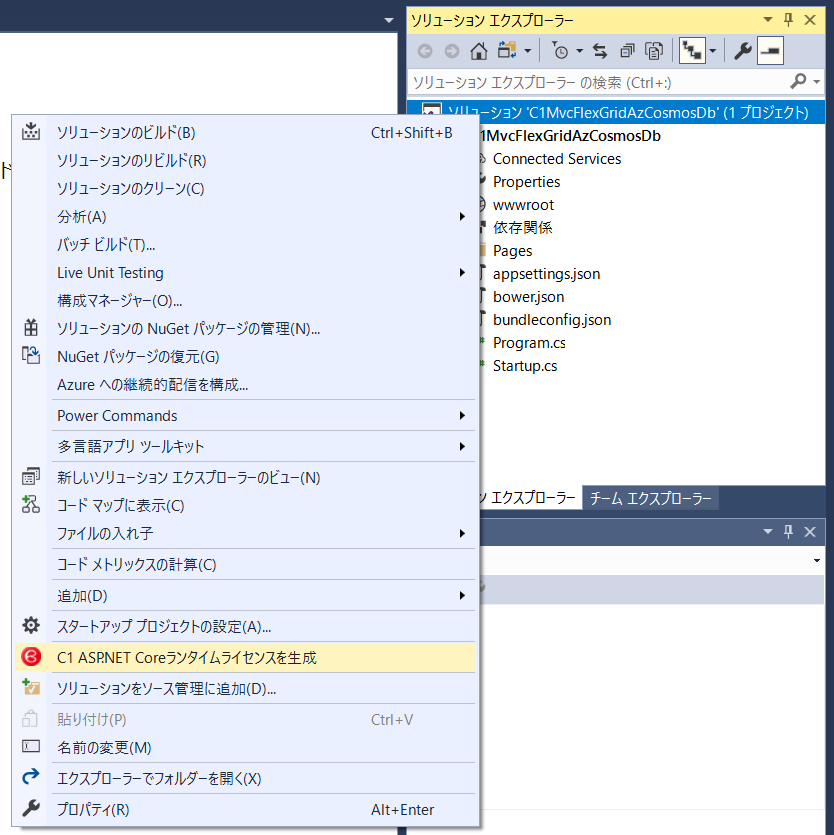Select Connected Services node

tap(557, 159)
